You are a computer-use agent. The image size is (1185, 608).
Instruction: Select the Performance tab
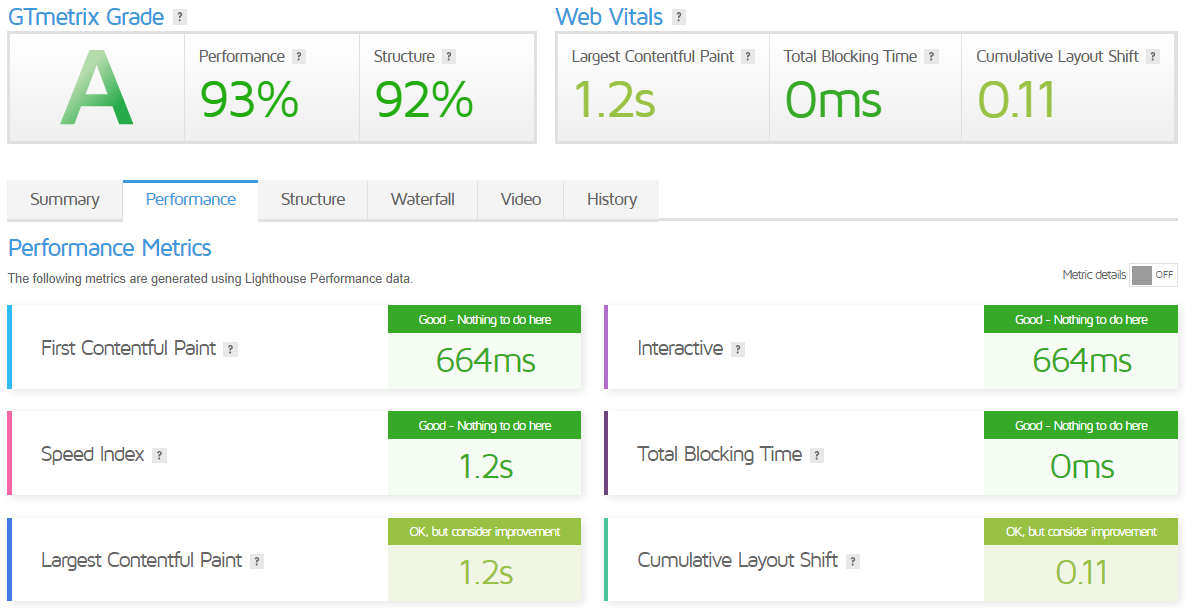point(190,200)
